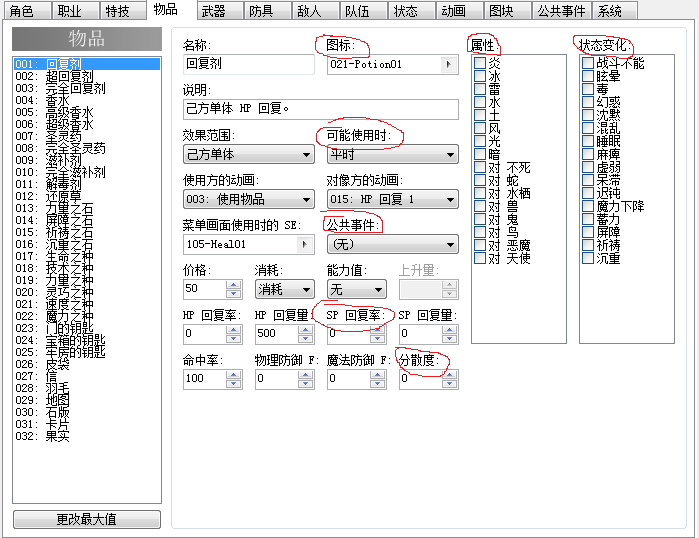Switch to the 队伍 tab
Image resolution: width=699 pixels, height=538 pixels.
point(364,11)
